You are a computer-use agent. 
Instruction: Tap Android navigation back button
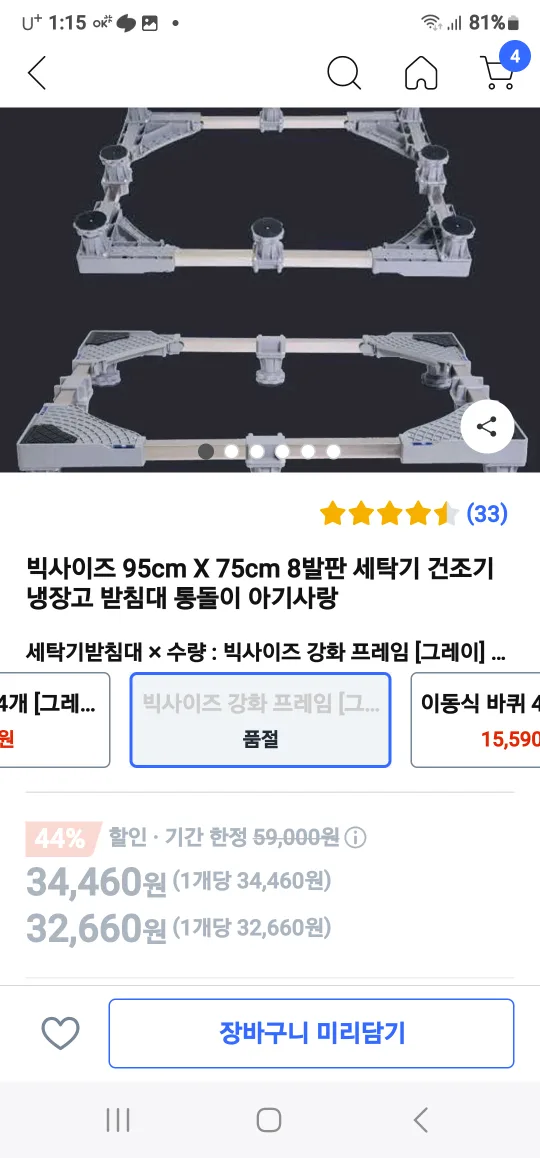click(420, 1120)
